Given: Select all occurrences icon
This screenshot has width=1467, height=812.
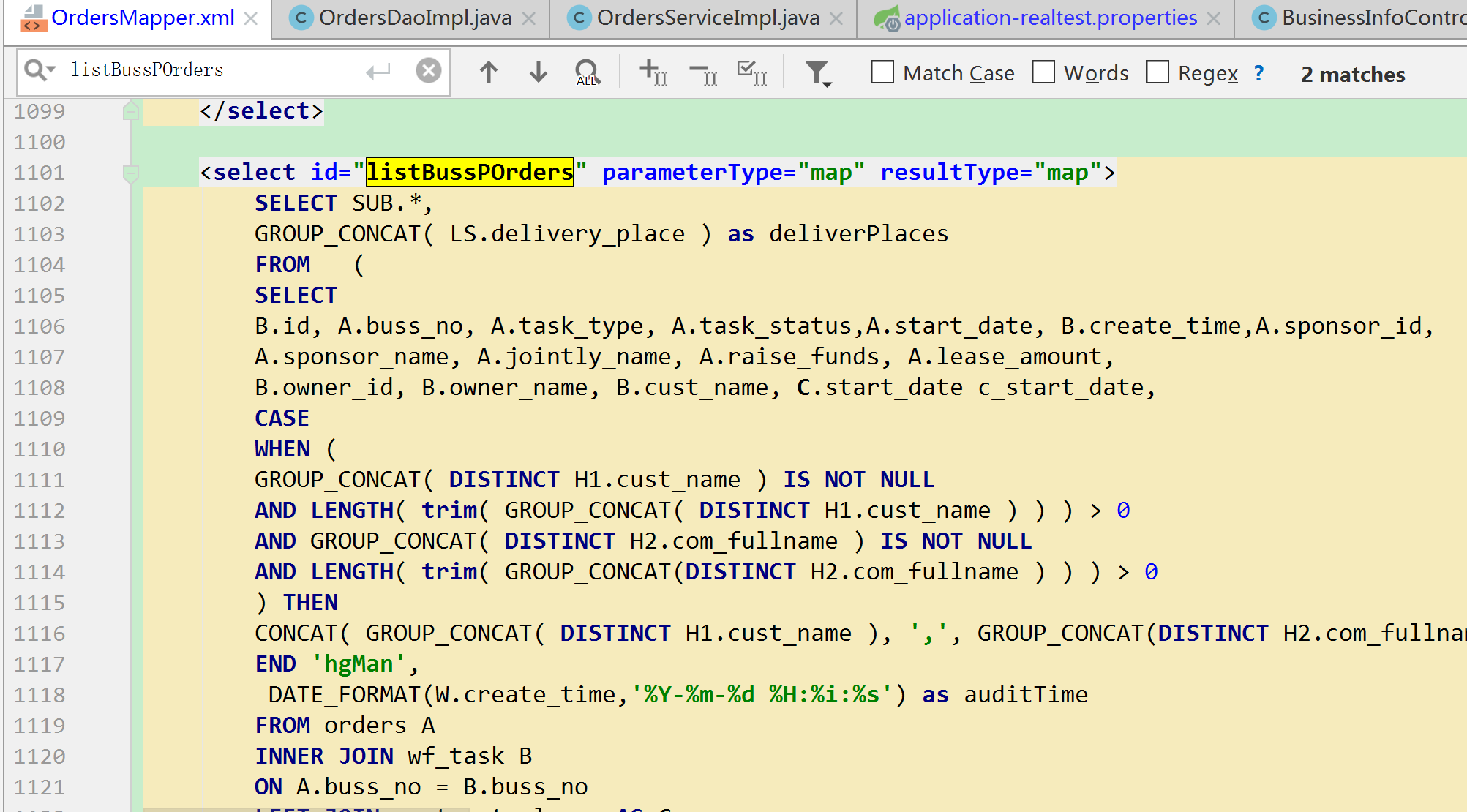Looking at the screenshot, I should click(751, 72).
